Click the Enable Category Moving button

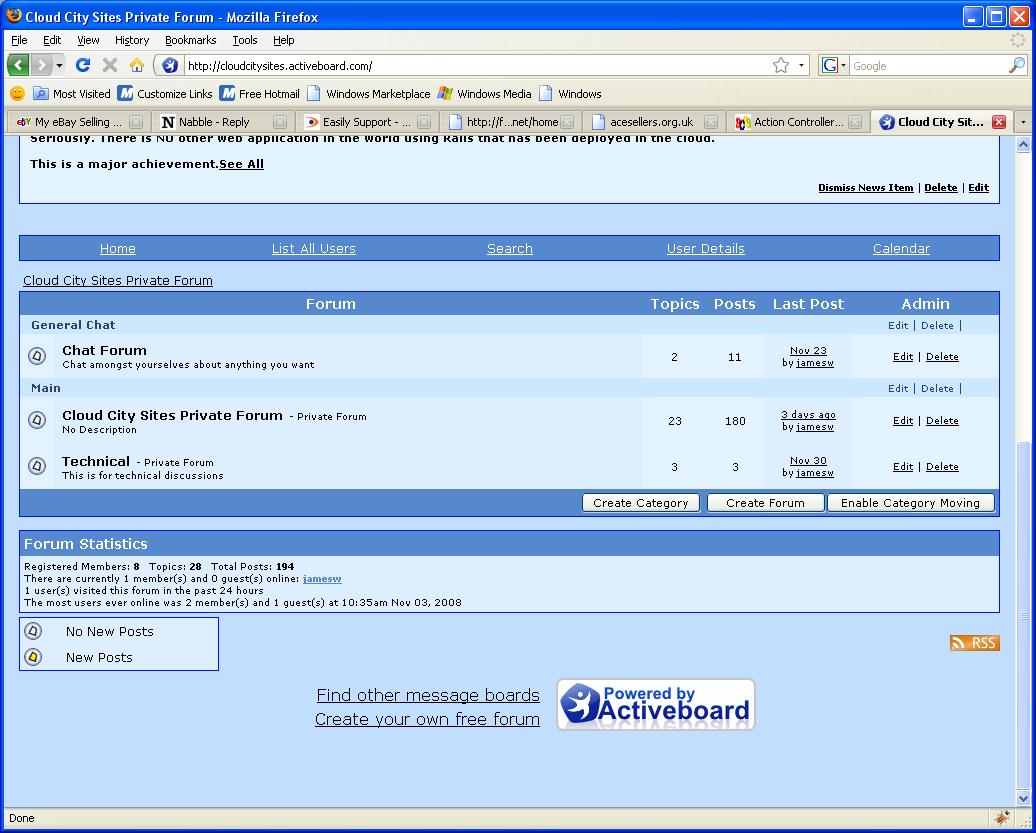click(910, 503)
